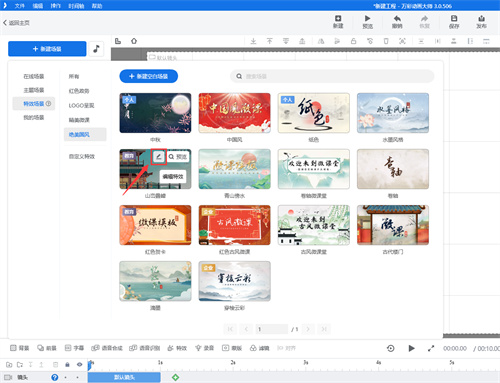This screenshot has height=383, width=500.
Task: Click the pencil edit icon on 山峦叠嶂 thumbnail
Action: coord(159,156)
